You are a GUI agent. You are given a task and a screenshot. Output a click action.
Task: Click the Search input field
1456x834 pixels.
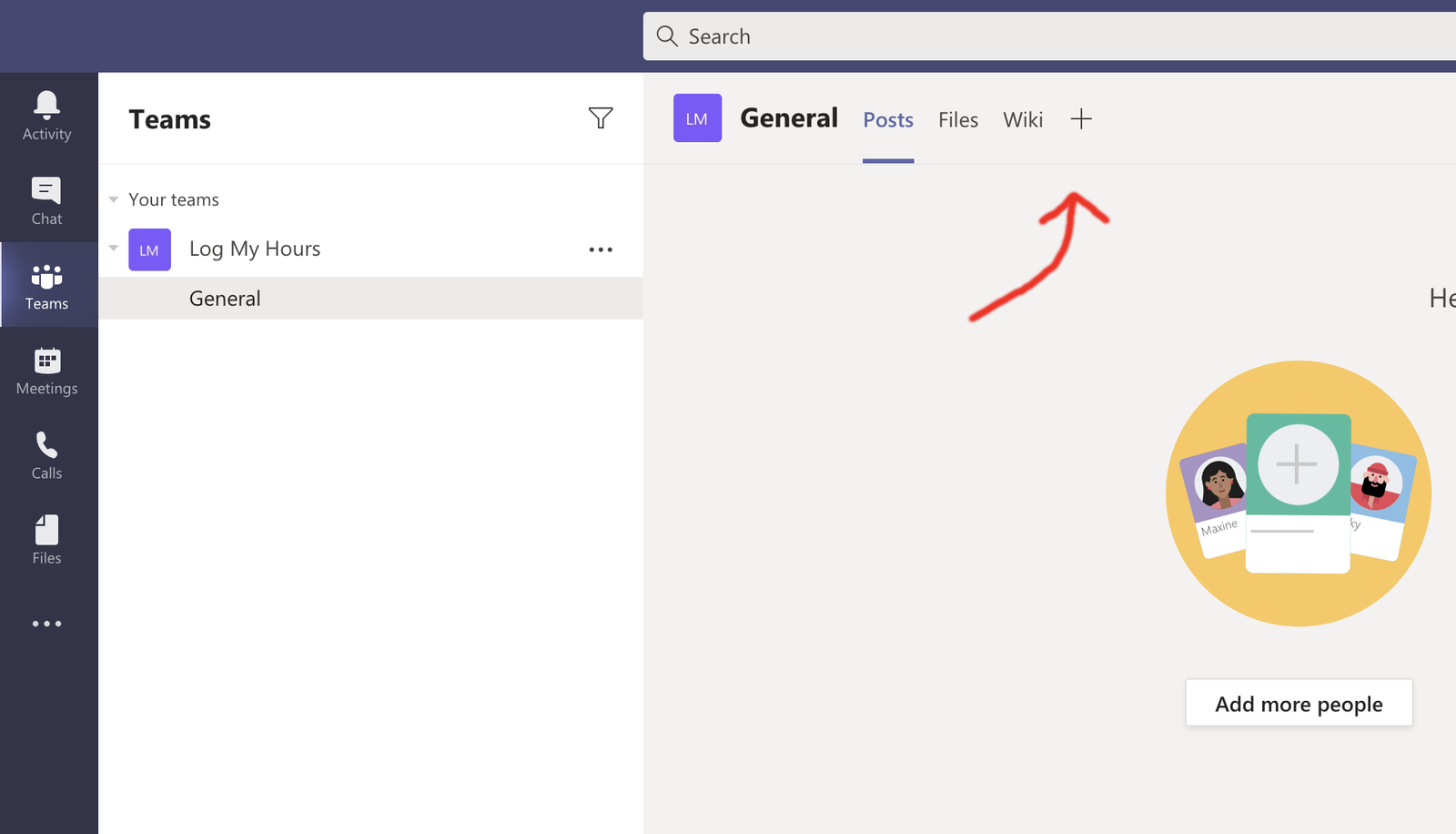(x=1046, y=36)
